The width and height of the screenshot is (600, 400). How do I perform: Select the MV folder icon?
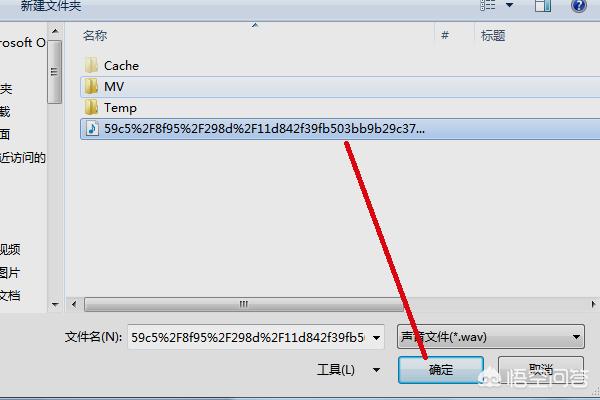coord(91,87)
